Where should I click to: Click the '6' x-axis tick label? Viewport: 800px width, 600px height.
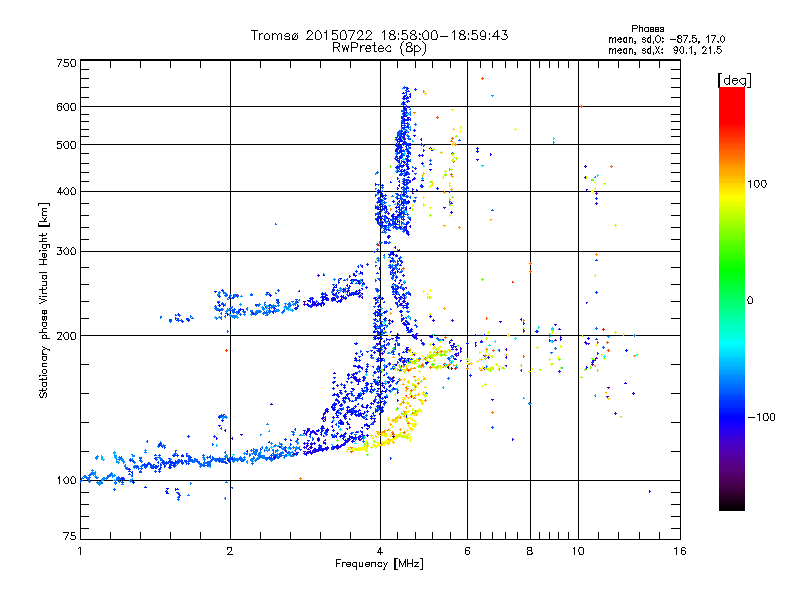467,551
